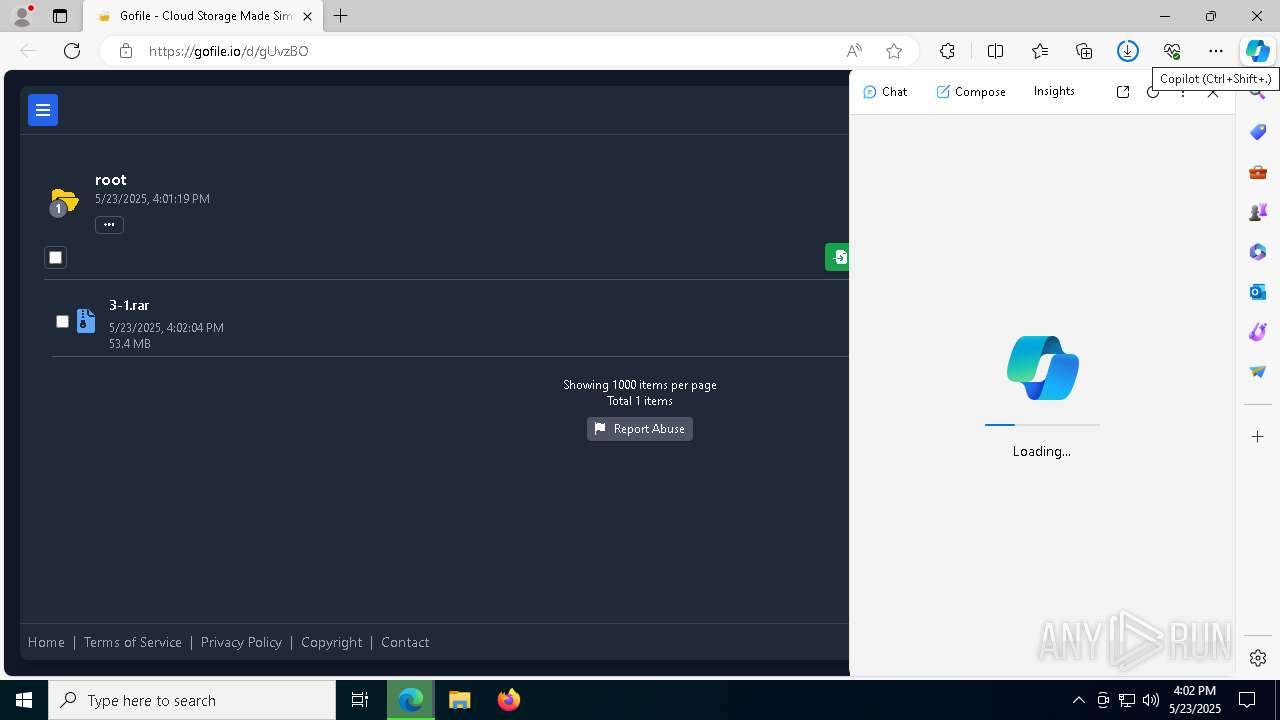Open Terms of Service link
The height and width of the screenshot is (720, 1280).
click(133, 642)
